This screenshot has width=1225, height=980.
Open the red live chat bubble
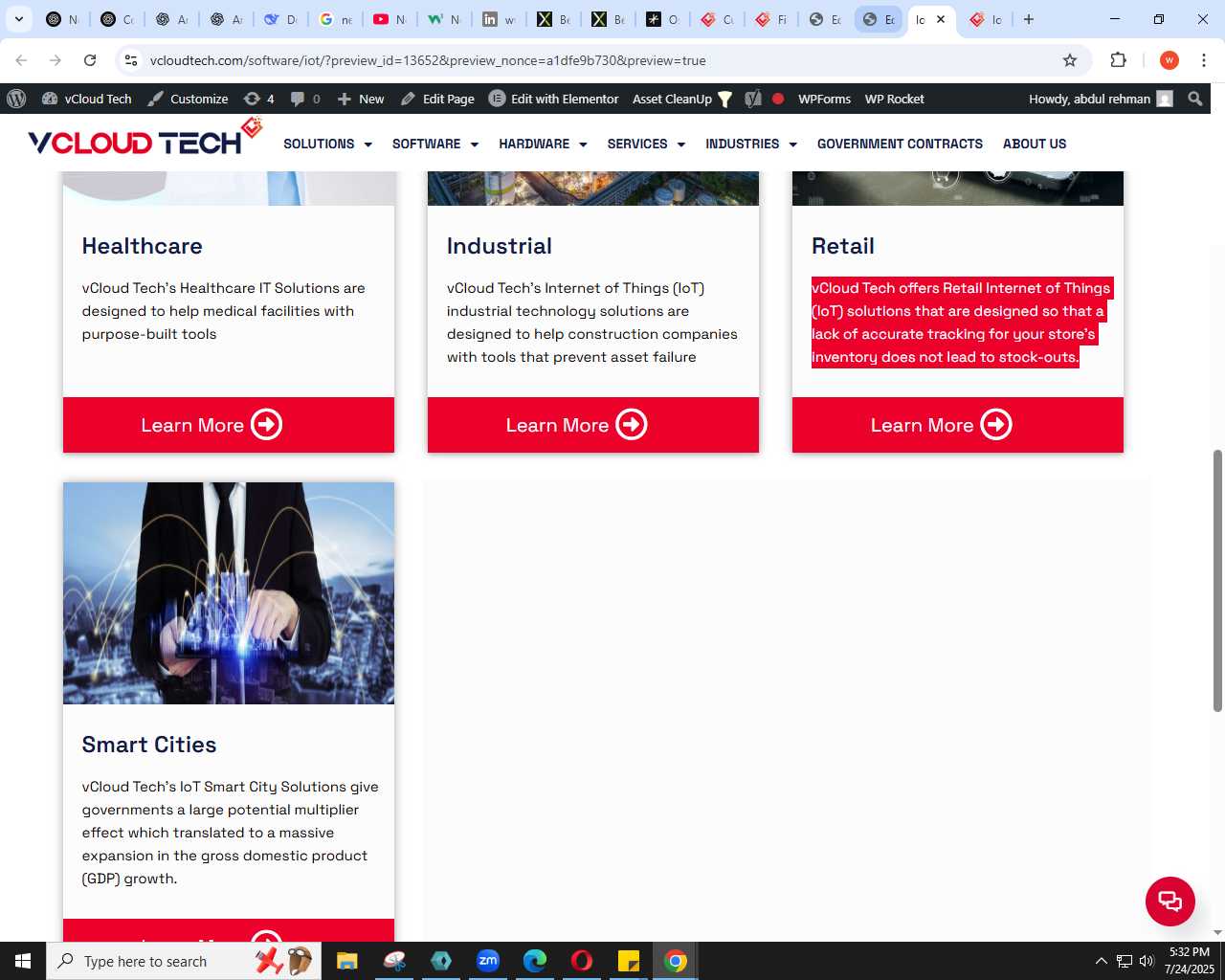1170,902
